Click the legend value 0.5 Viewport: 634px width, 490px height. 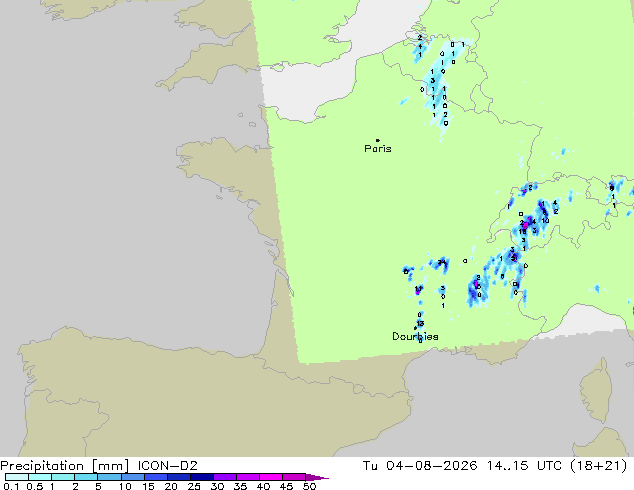[x=34, y=486]
